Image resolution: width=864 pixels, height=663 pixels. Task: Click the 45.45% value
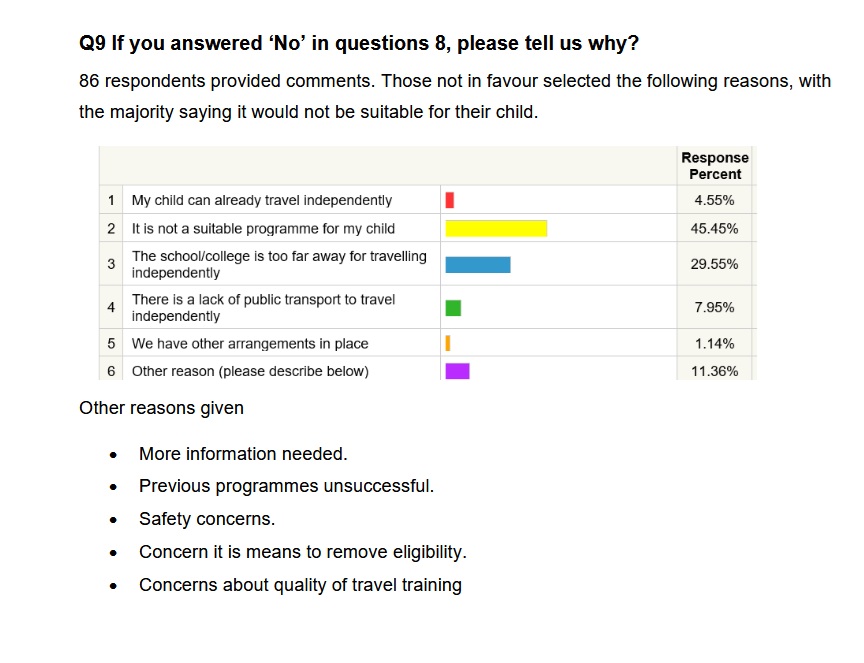pos(714,228)
